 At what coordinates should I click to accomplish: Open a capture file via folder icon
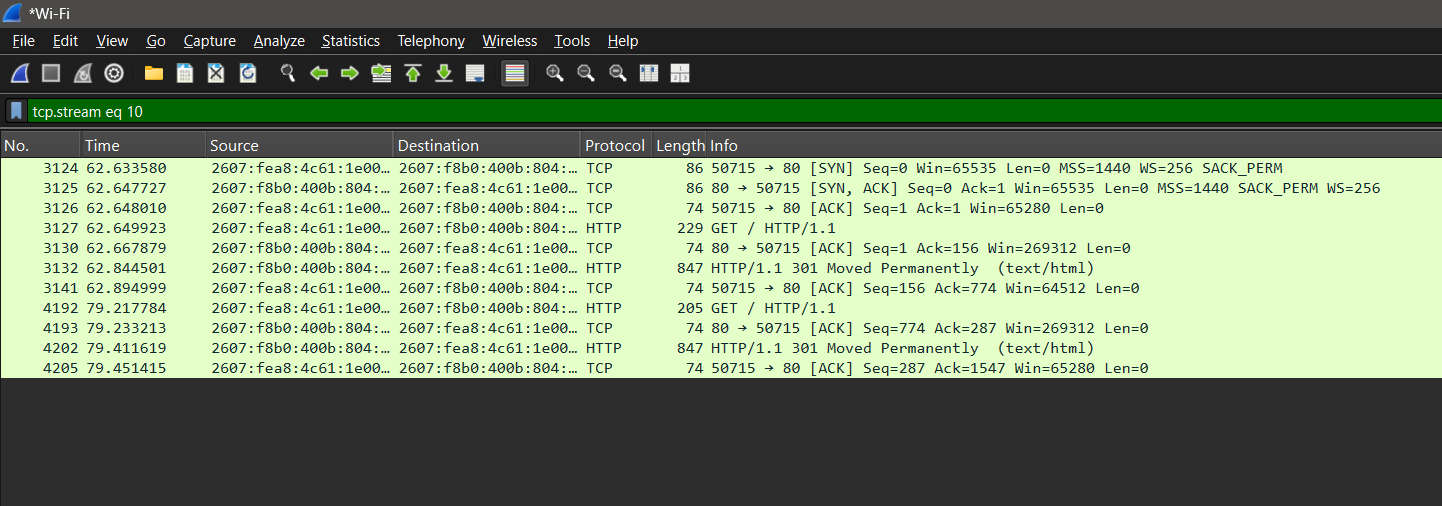point(154,73)
